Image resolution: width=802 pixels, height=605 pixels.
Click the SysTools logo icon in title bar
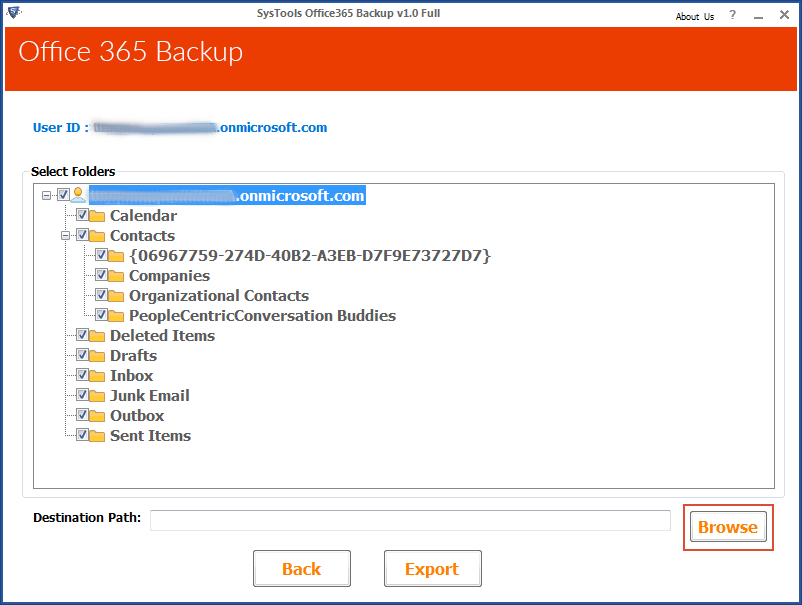point(14,14)
